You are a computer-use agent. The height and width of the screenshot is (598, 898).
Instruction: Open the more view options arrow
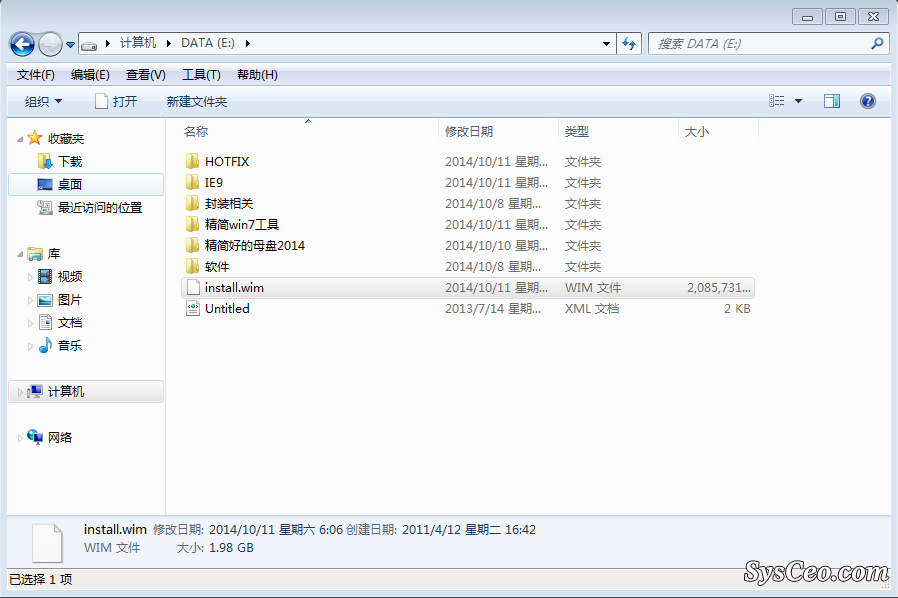pos(798,101)
